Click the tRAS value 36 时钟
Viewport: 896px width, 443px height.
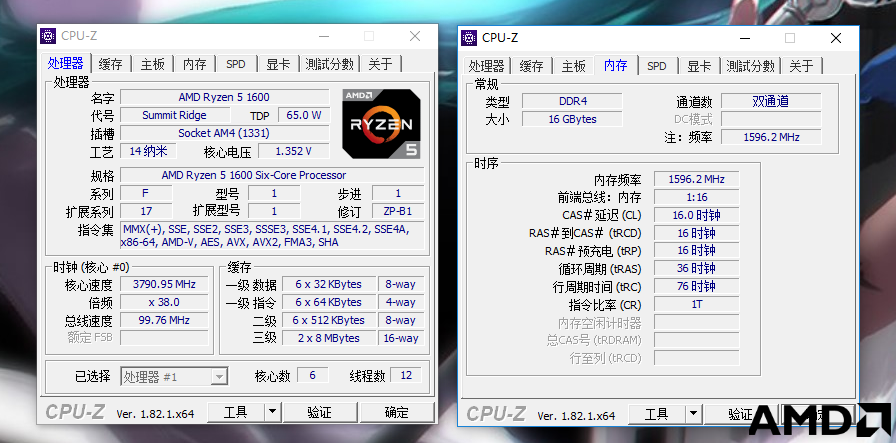click(697, 268)
